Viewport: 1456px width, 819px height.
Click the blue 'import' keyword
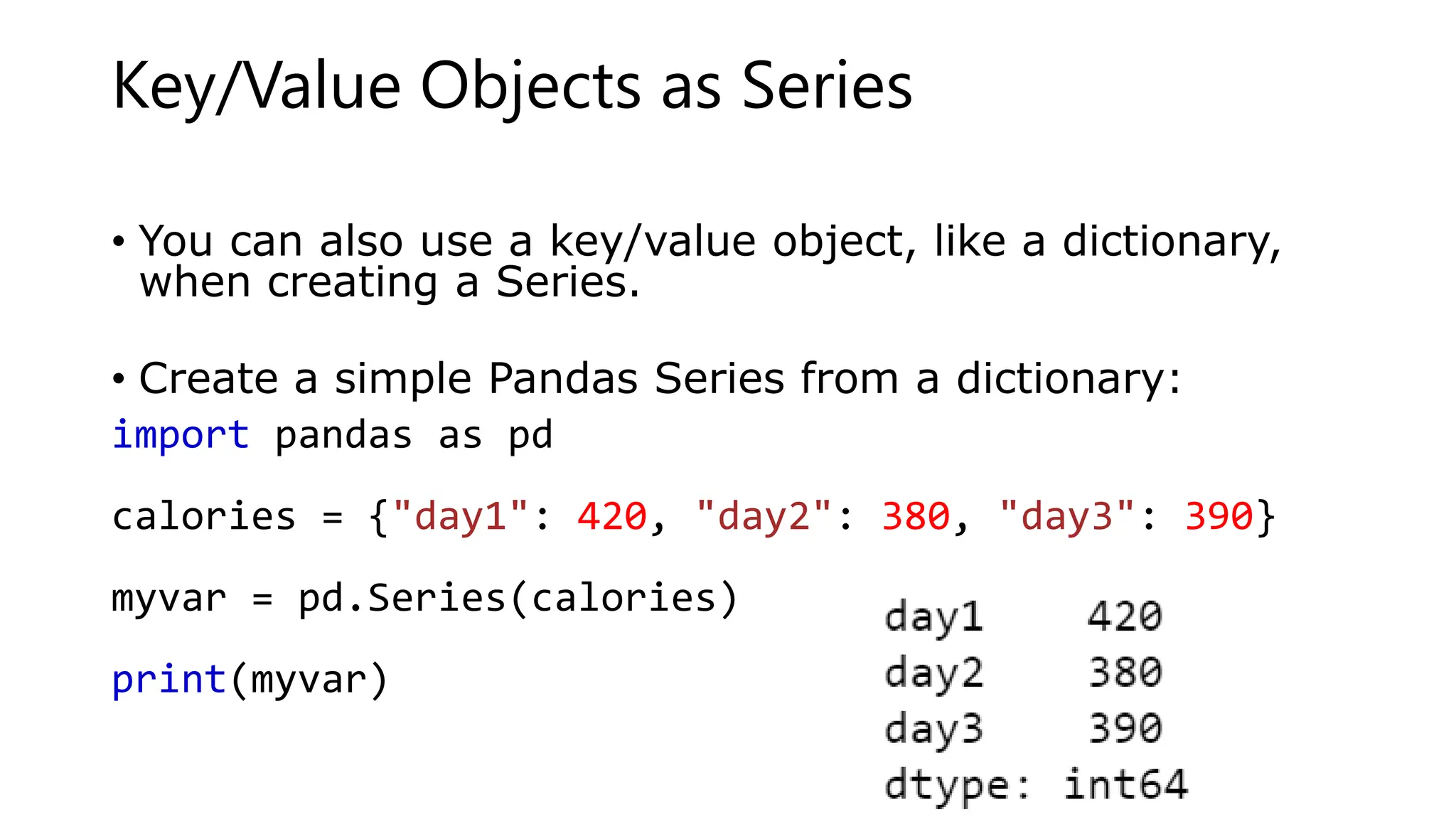(181, 434)
